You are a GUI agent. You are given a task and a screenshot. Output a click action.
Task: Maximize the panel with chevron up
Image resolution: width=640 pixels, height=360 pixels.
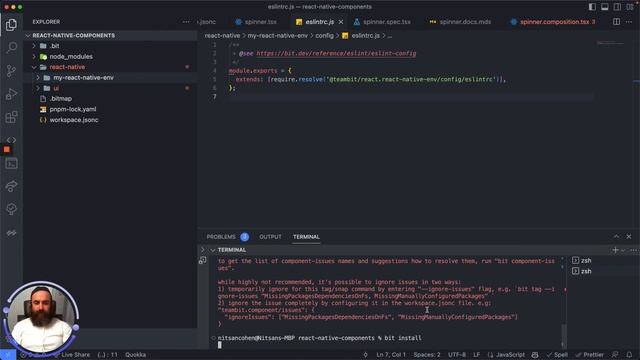(616, 237)
